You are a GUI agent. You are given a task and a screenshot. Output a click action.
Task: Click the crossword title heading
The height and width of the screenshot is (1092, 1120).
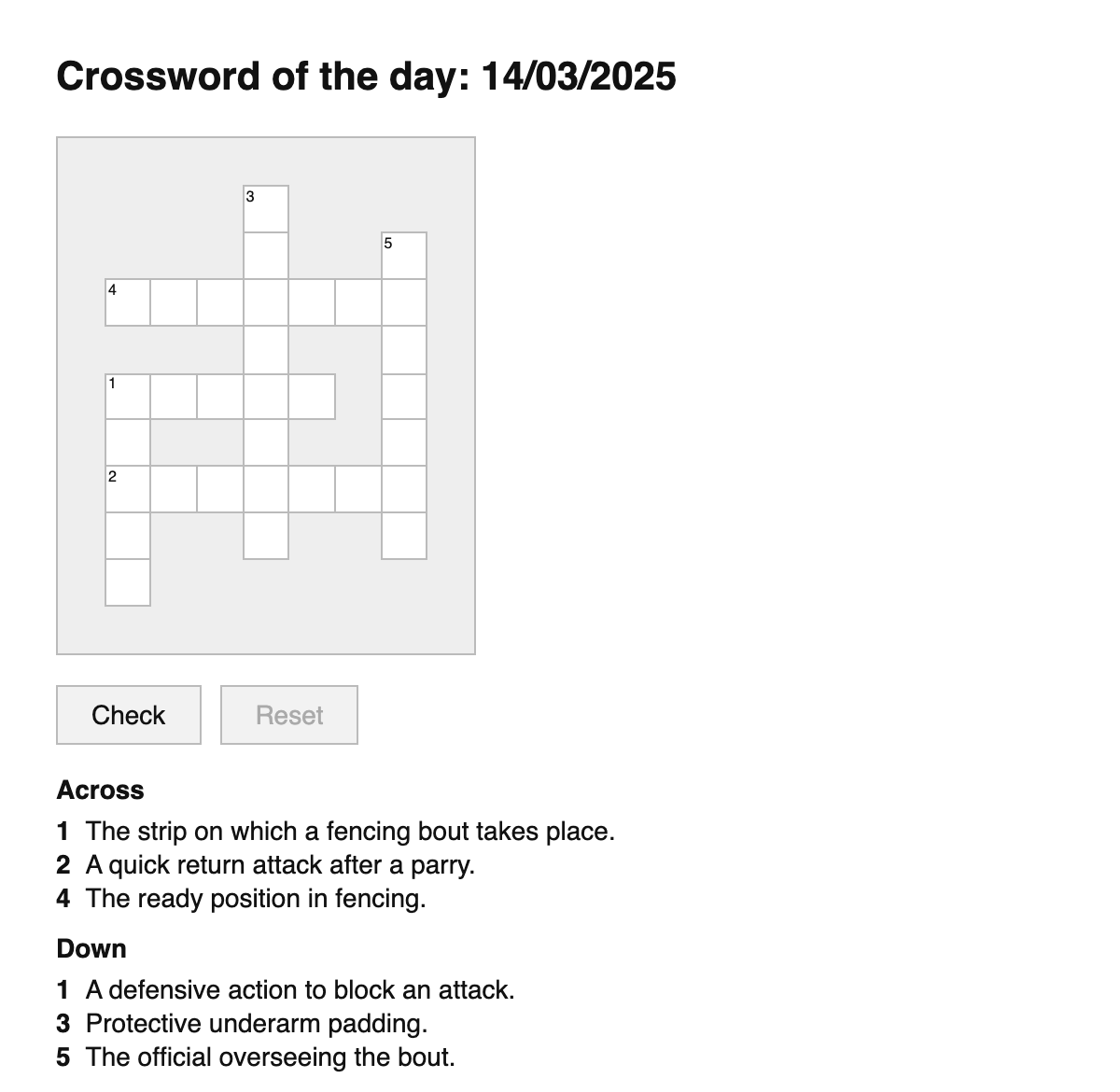(x=367, y=77)
